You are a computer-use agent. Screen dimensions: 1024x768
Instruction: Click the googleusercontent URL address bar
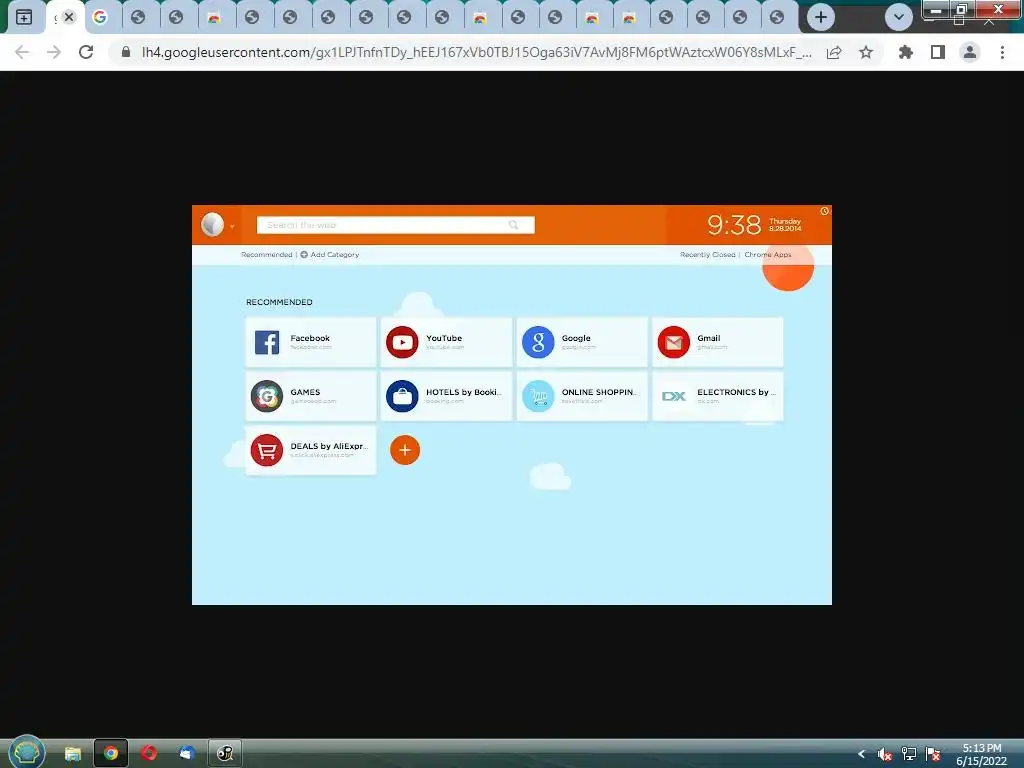point(477,52)
